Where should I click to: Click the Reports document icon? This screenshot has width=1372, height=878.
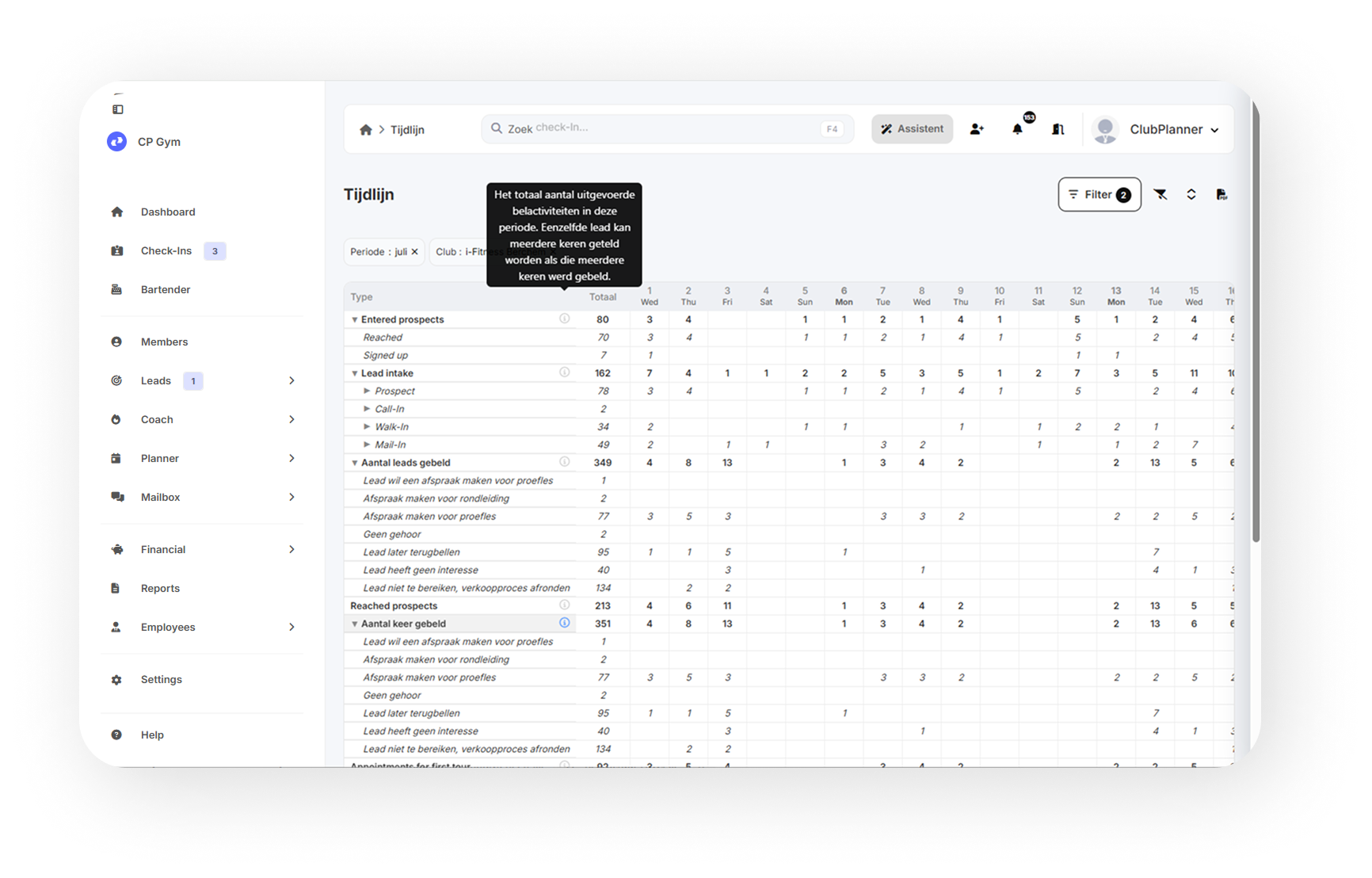116,588
